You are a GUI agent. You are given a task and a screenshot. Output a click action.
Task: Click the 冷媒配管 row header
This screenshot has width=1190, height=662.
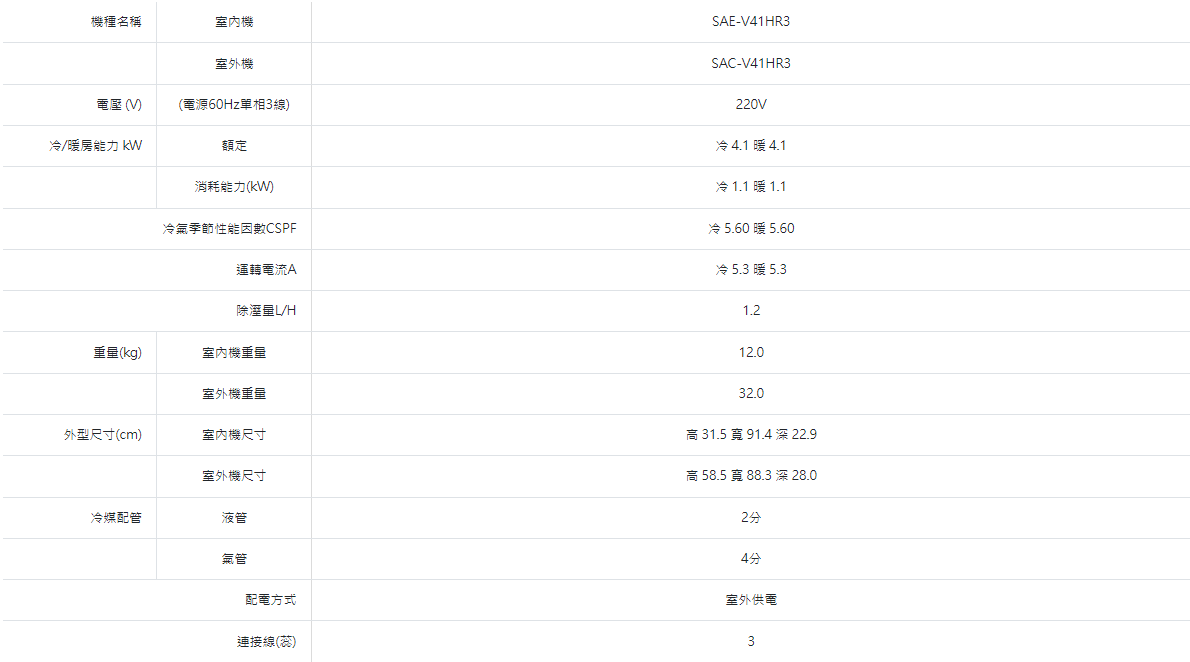(116, 518)
